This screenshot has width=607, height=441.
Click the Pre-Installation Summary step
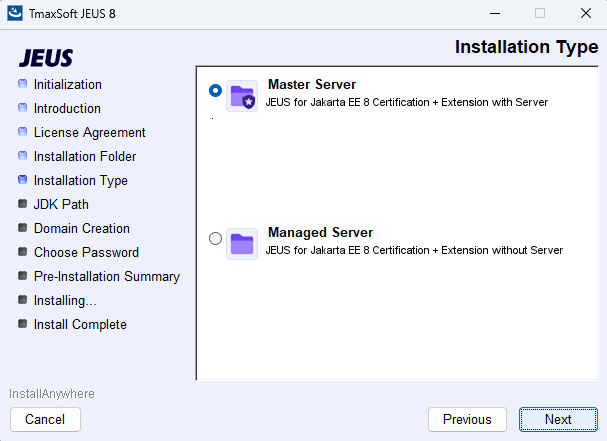click(106, 277)
